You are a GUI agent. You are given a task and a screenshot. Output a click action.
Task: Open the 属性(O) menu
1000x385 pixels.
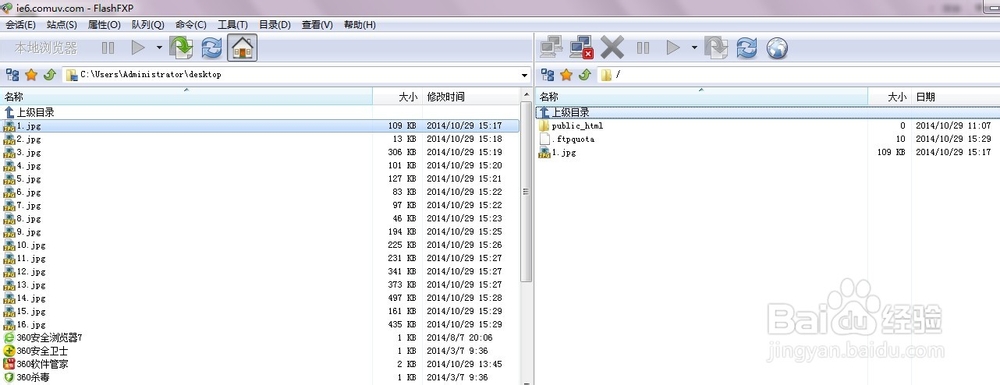click(x=104, y=25)
